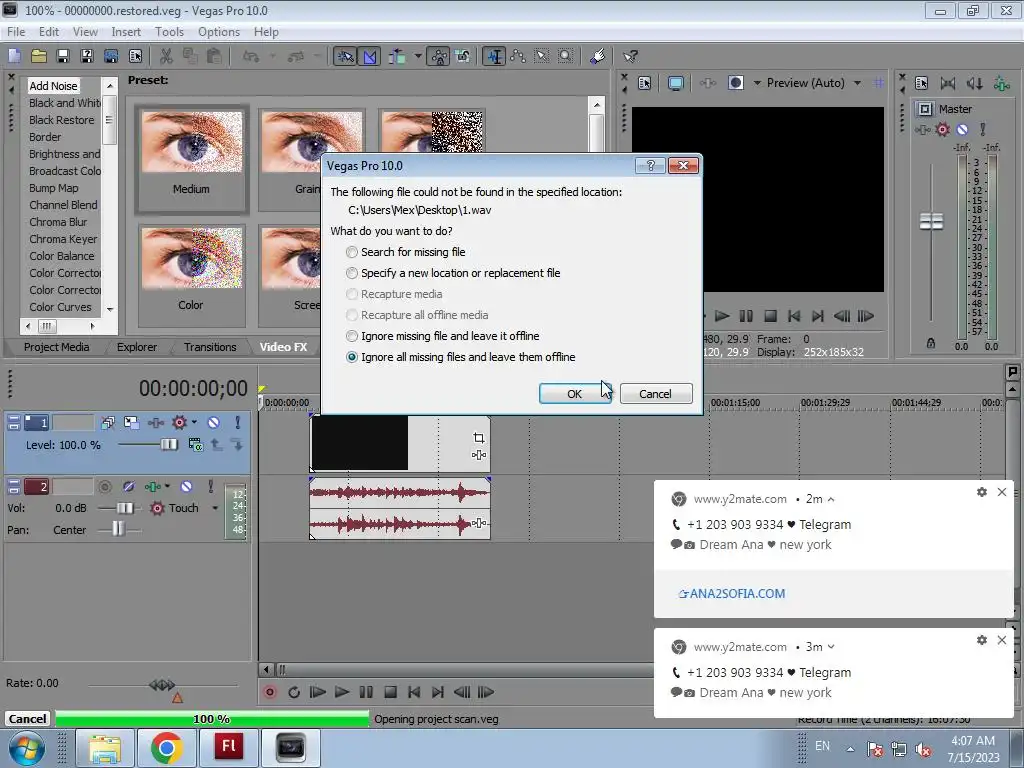
Task: Click the lock icon below Master fader
Action: (x=931, y=343)
